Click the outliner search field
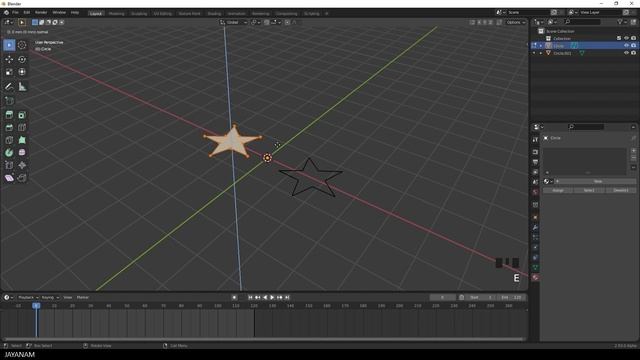Image resolution: width=640 pixels, height=360 pixels. pyautogui.click(x=582, y=22)
